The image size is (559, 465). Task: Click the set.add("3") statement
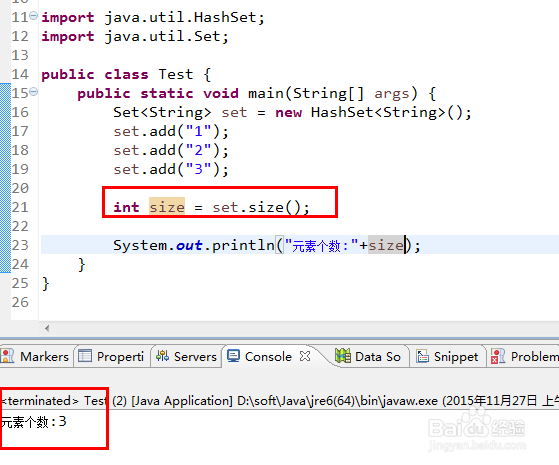171,169
